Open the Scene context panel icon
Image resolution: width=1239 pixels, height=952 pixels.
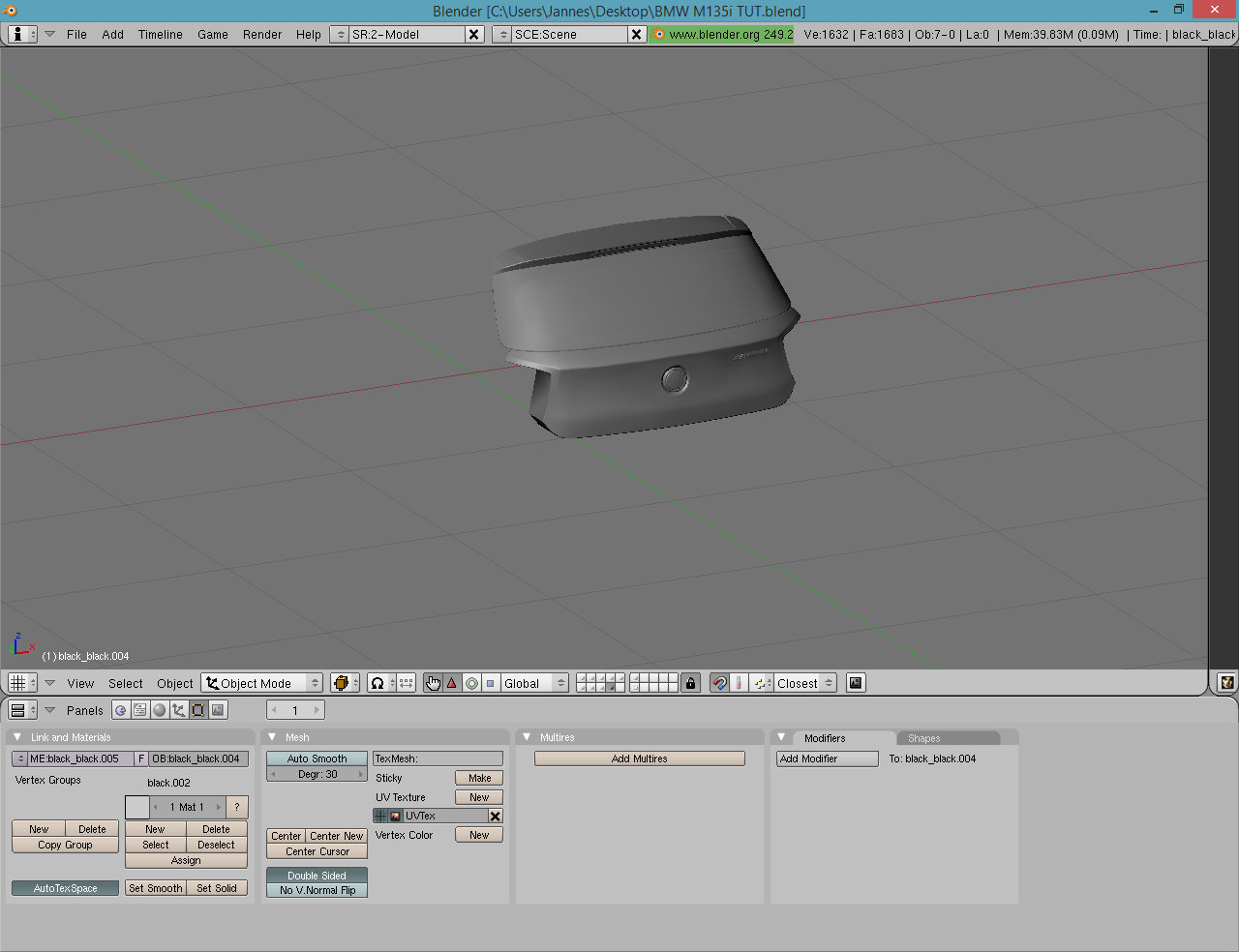click(x=218, y=710)
